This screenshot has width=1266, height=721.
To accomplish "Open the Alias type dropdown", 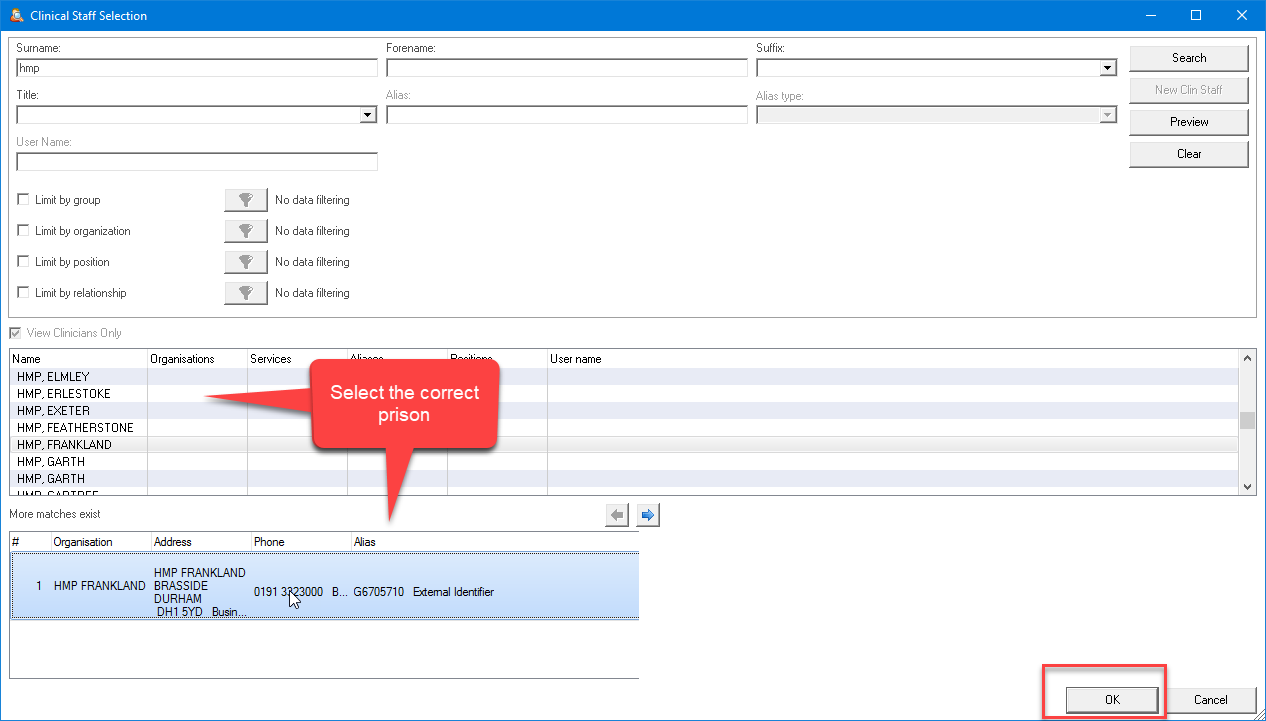I will pos(1107,115).
